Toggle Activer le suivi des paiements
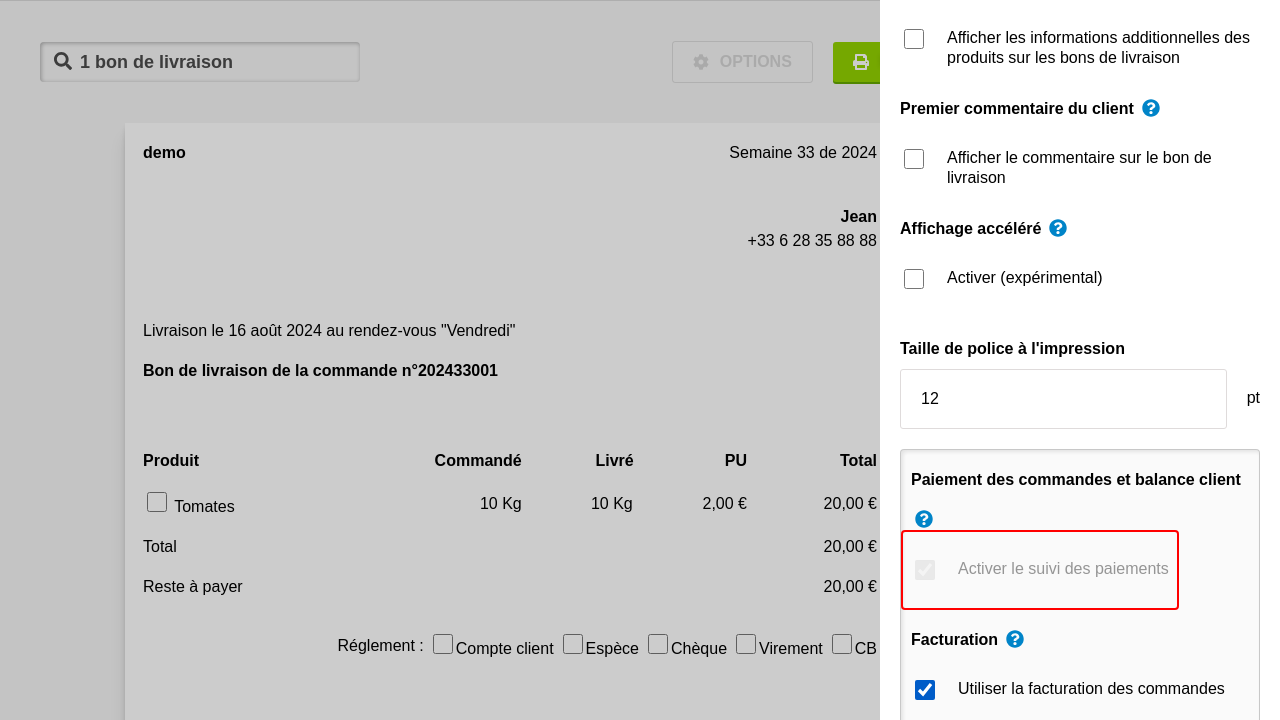This screenshot has height=720, width=1280. pos(925,570)
